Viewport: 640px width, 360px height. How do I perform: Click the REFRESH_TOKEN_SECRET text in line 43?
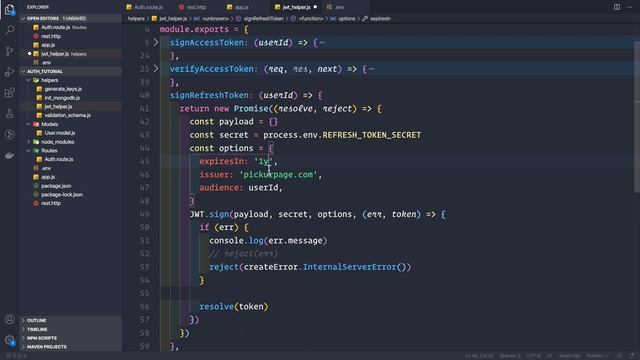pyautogui.click(x=371, y=135)
